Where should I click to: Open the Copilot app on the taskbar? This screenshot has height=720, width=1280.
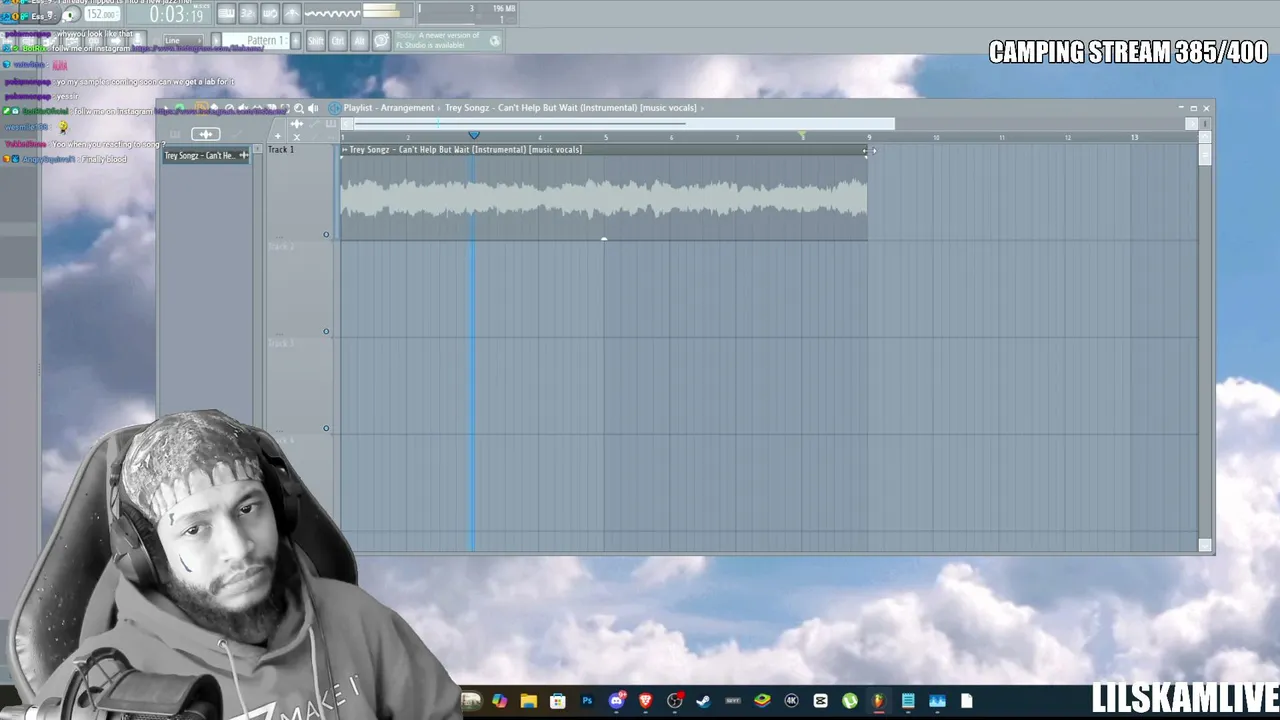tap(499, 701)
